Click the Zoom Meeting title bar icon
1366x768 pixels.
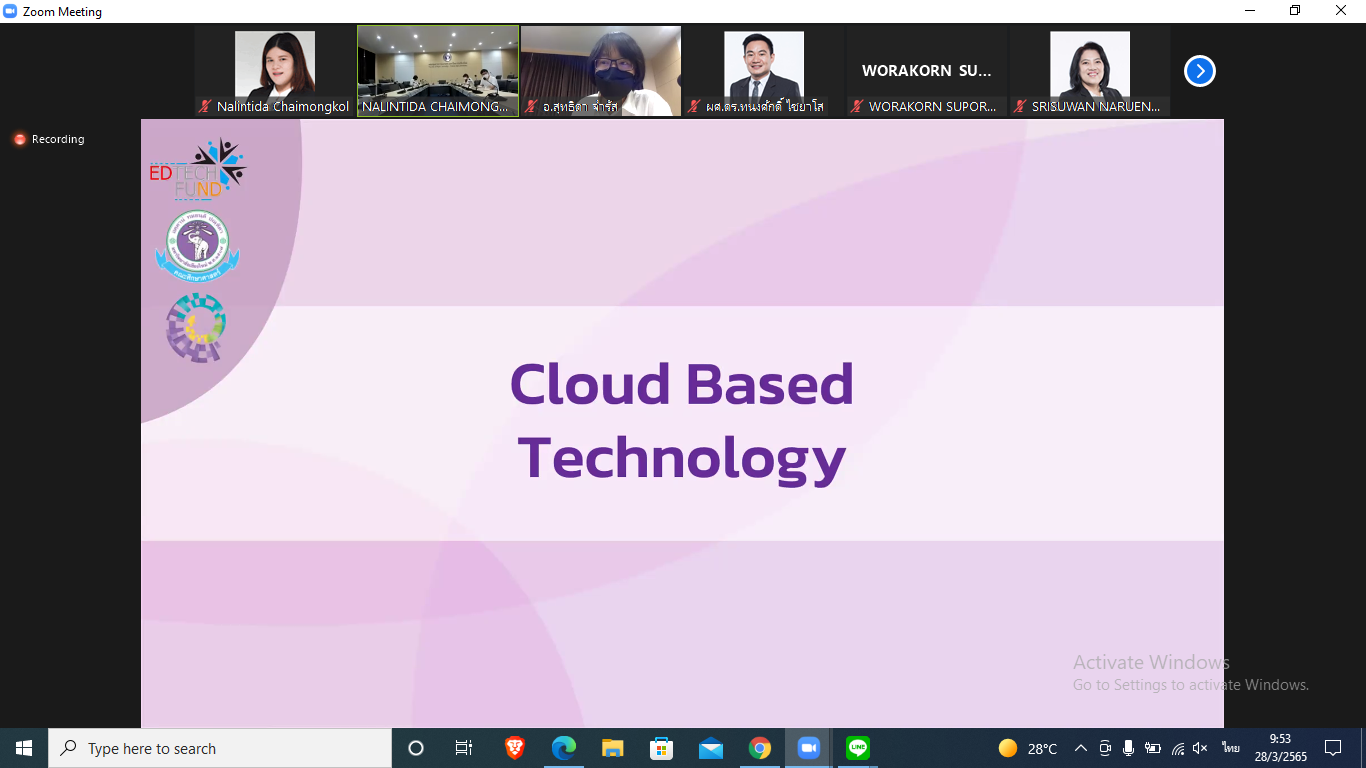pos(11,12)
